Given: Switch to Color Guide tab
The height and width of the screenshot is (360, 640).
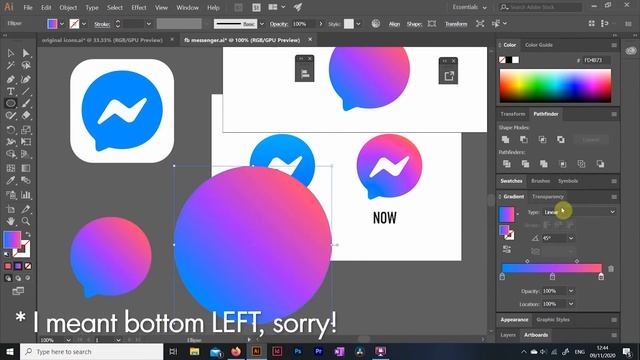Looking at the screenshot, I should (x=539, y=45).
